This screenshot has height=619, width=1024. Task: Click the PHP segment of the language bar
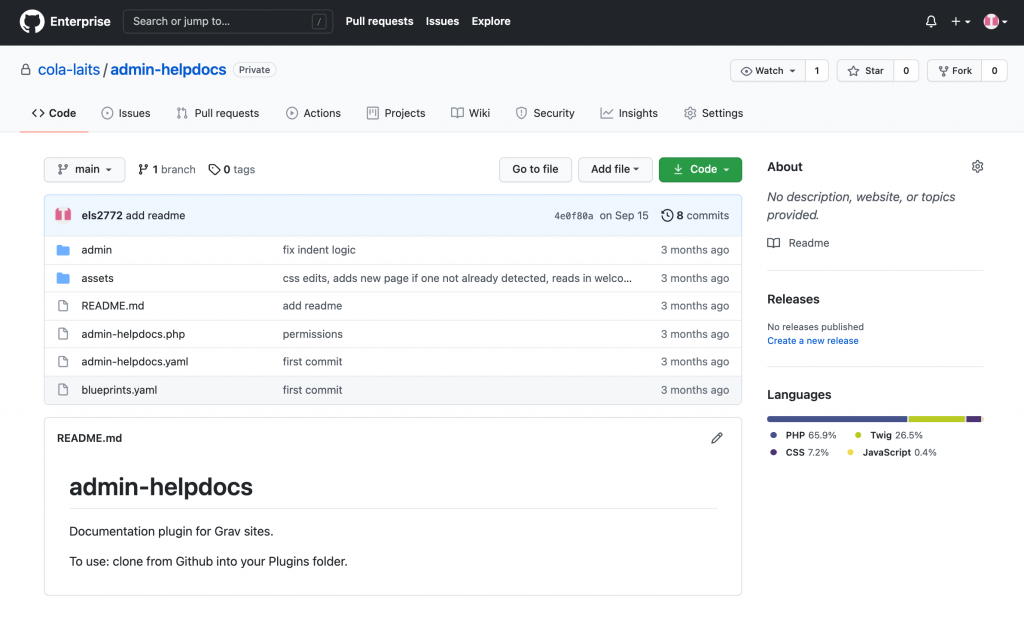point(837,419)
